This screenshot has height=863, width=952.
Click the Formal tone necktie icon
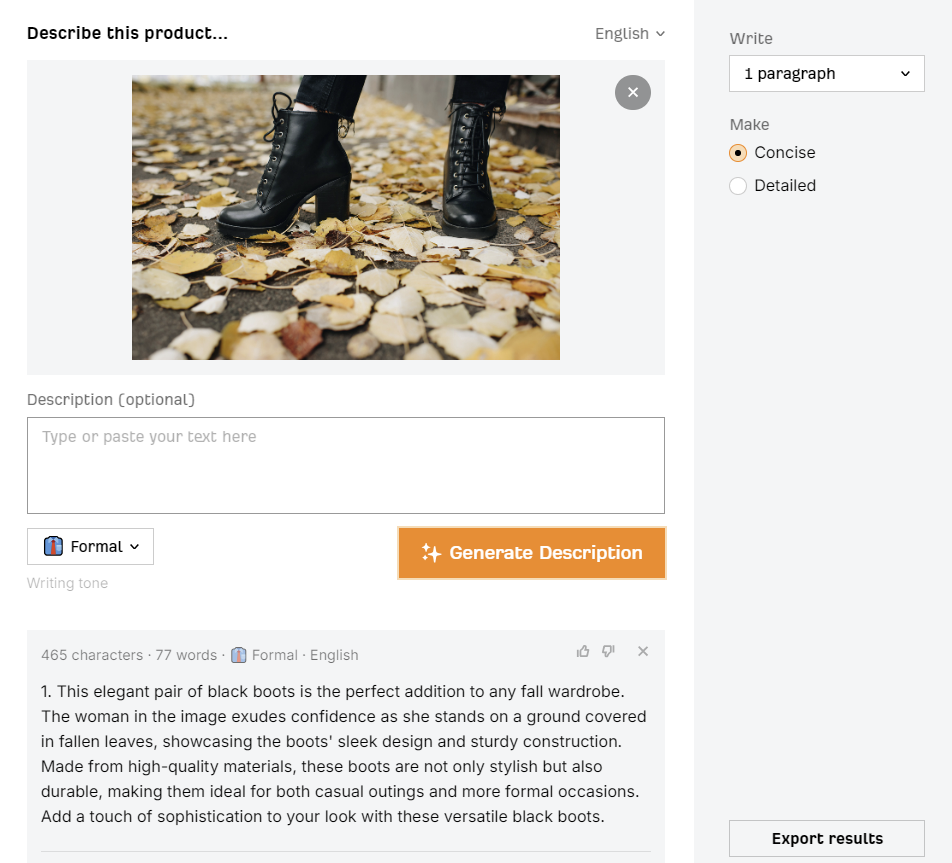click(x=53, y=547)
